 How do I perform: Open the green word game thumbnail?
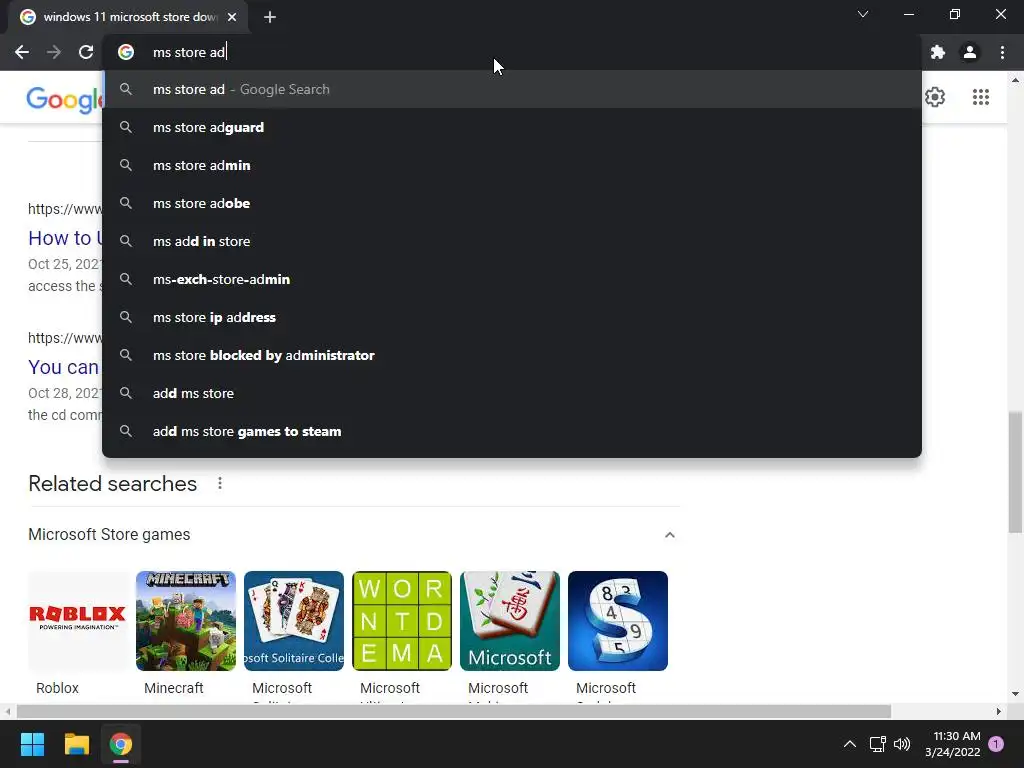(x=402, y=621)
